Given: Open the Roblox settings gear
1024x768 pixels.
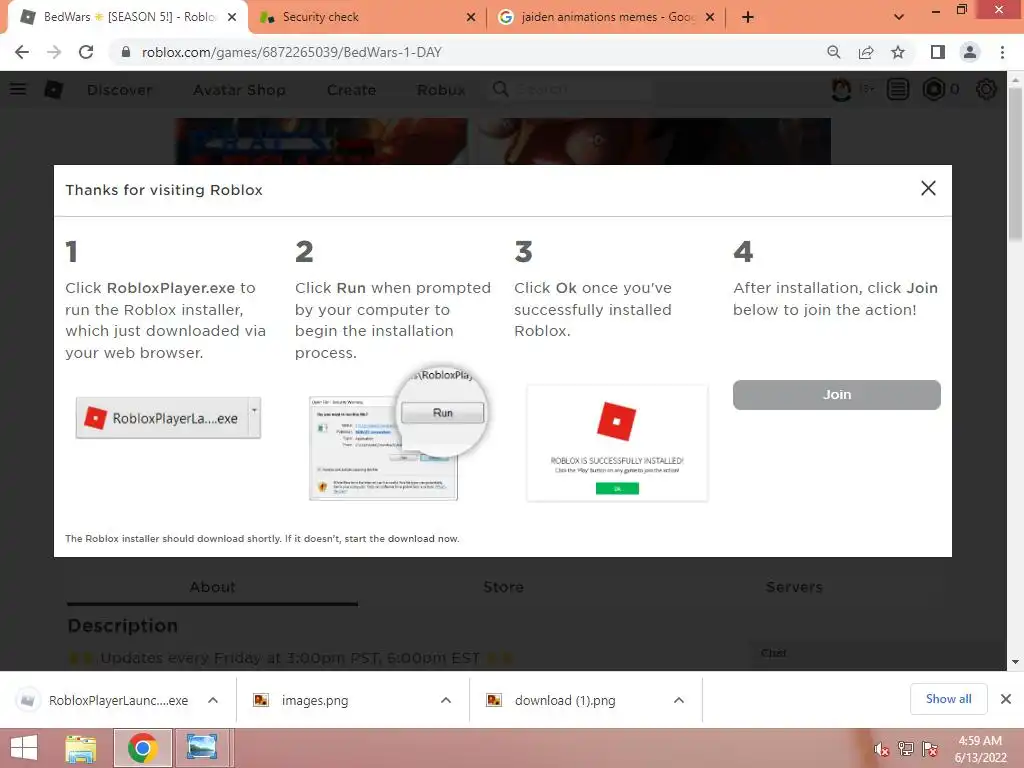Looking at the screenshot, I should pos(986,89).
